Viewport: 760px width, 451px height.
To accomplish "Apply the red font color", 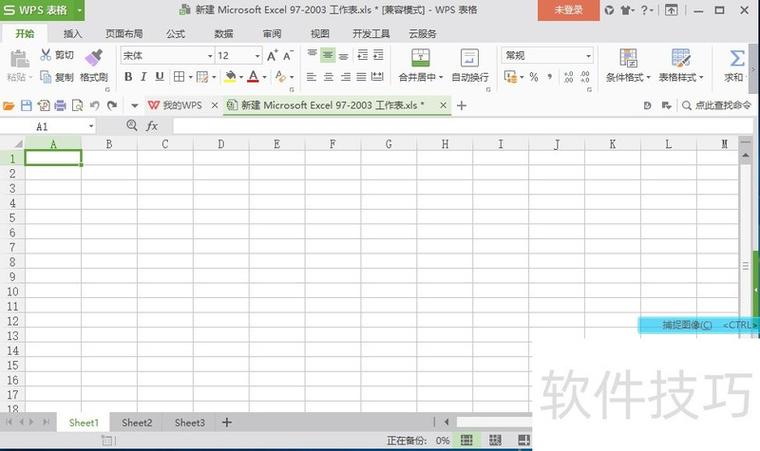I will 253,77.
